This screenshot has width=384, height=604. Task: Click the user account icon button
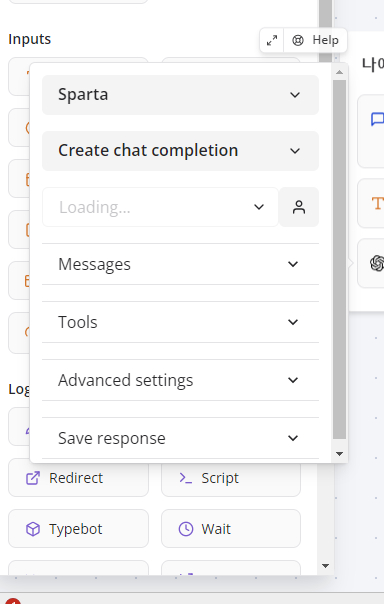(x=299, y=207)
